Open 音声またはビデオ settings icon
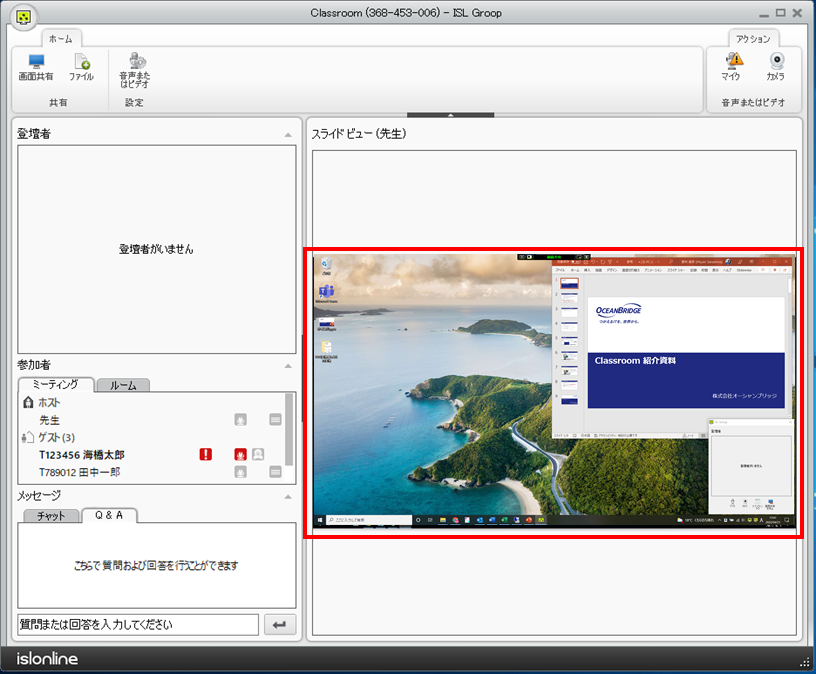This screenshot has height=674, width=816. [135, 70]
